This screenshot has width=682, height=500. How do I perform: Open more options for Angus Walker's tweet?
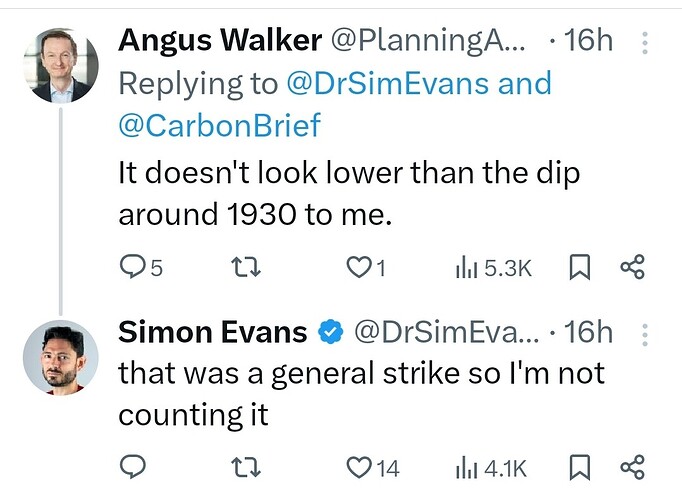[645, 43]
